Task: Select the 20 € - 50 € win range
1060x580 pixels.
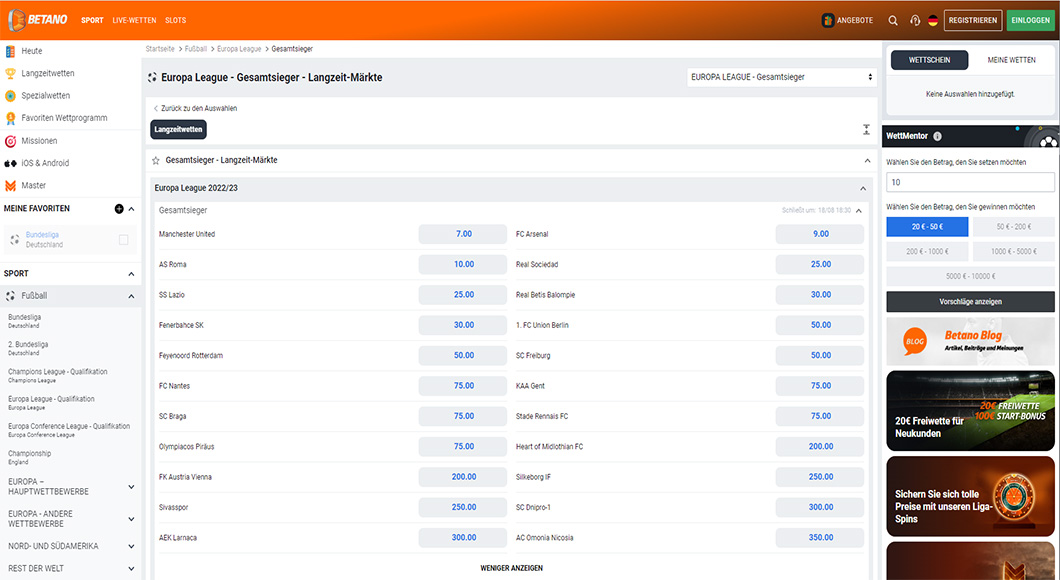Action: 927,226
